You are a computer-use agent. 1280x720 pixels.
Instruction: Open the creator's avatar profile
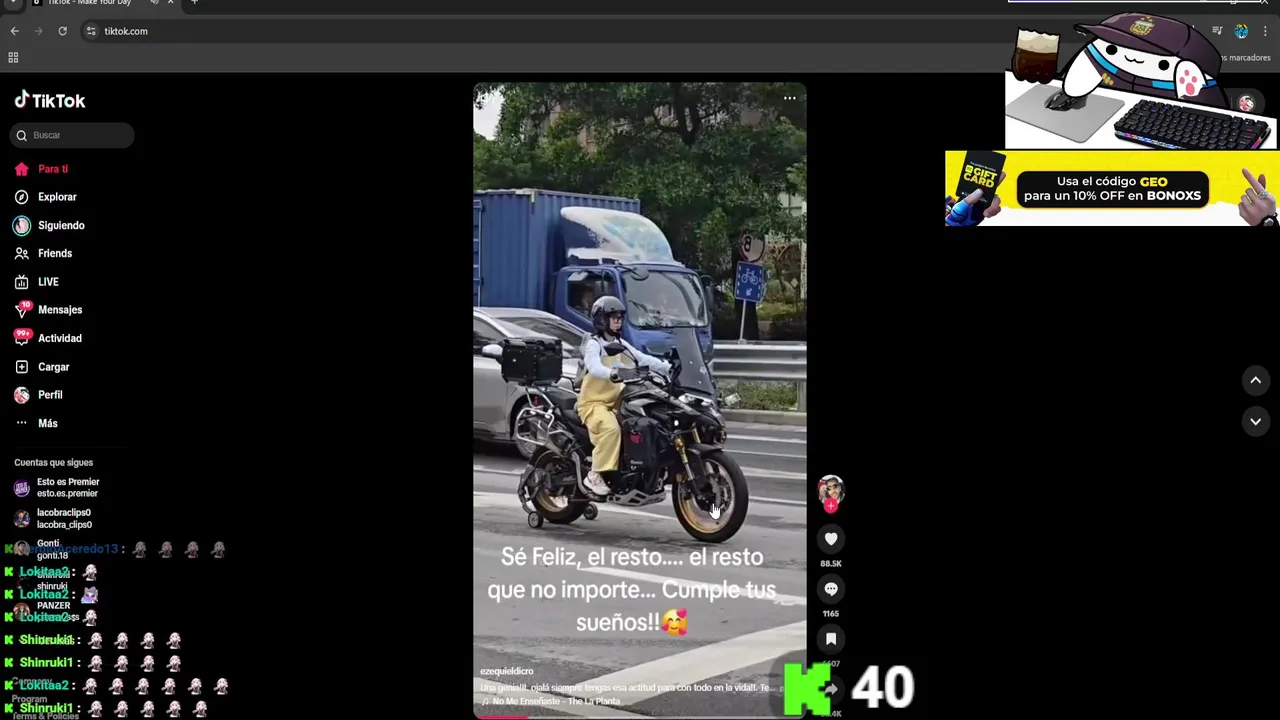(831, 490)
